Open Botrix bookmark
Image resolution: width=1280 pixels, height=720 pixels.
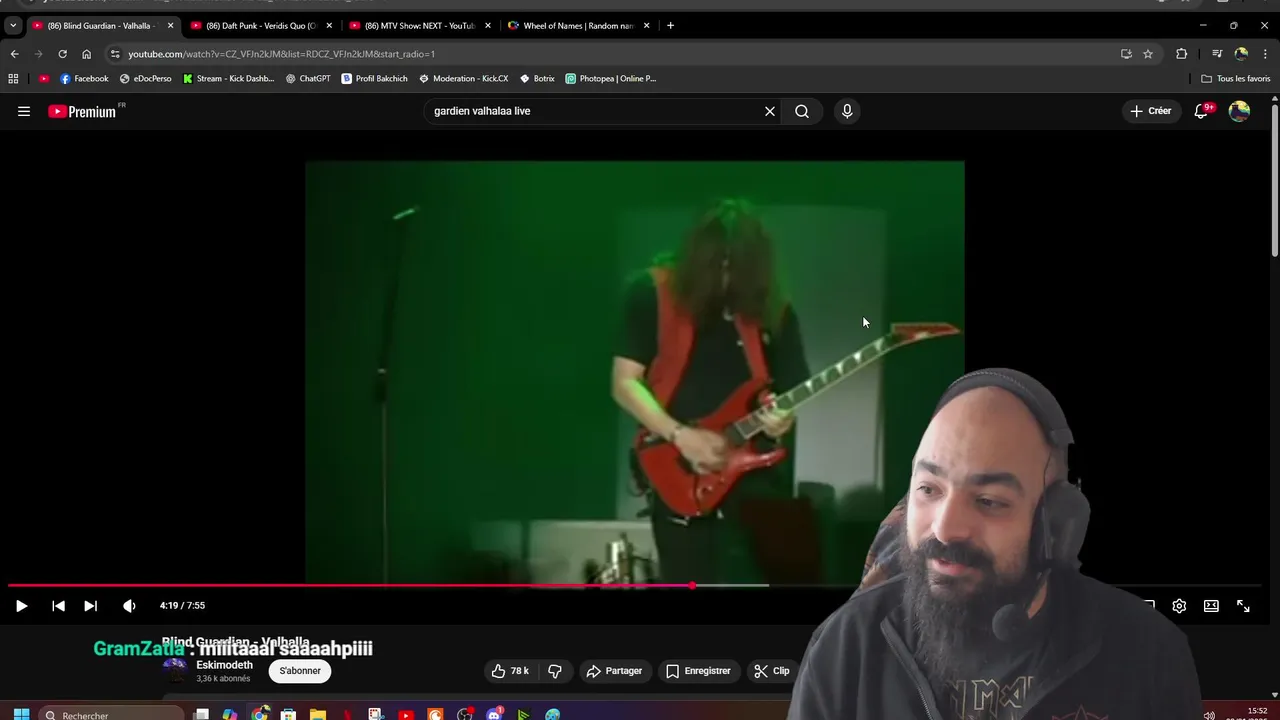click(x=537, y=78)
